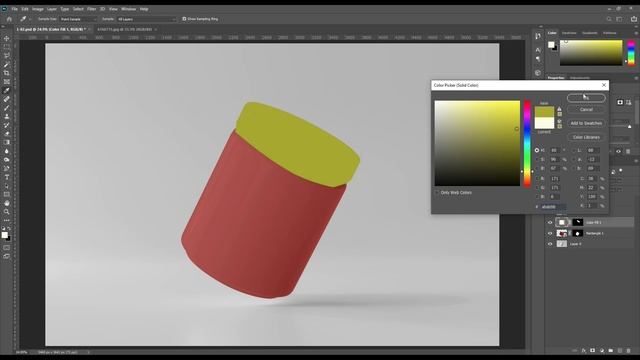
Task: Select the H hue radio button
Action: [537, 150]
